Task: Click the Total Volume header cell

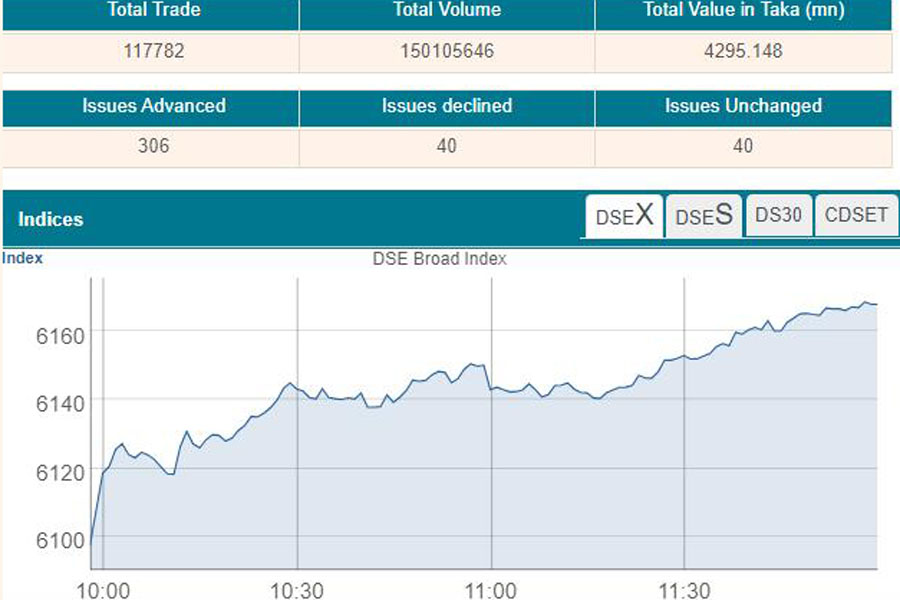Action: [x=447, y=11]
